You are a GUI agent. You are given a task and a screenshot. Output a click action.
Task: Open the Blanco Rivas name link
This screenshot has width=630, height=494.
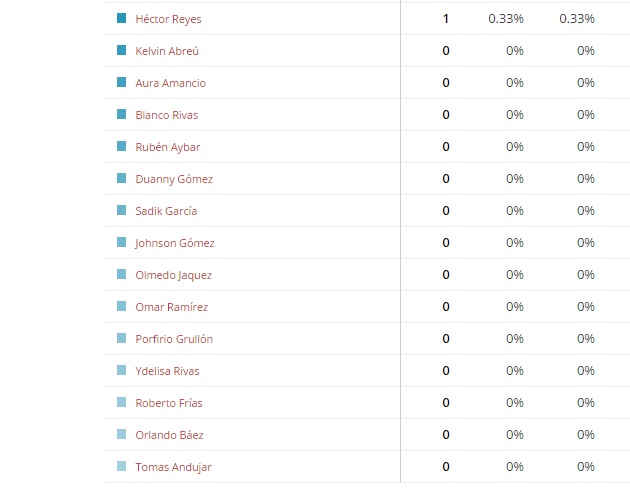pos(166,115)
